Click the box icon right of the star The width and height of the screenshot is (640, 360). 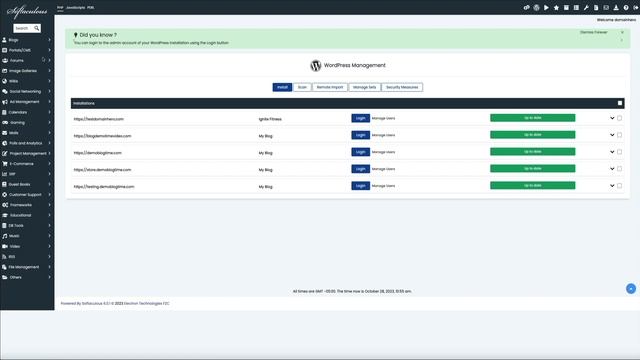point(566,8)
